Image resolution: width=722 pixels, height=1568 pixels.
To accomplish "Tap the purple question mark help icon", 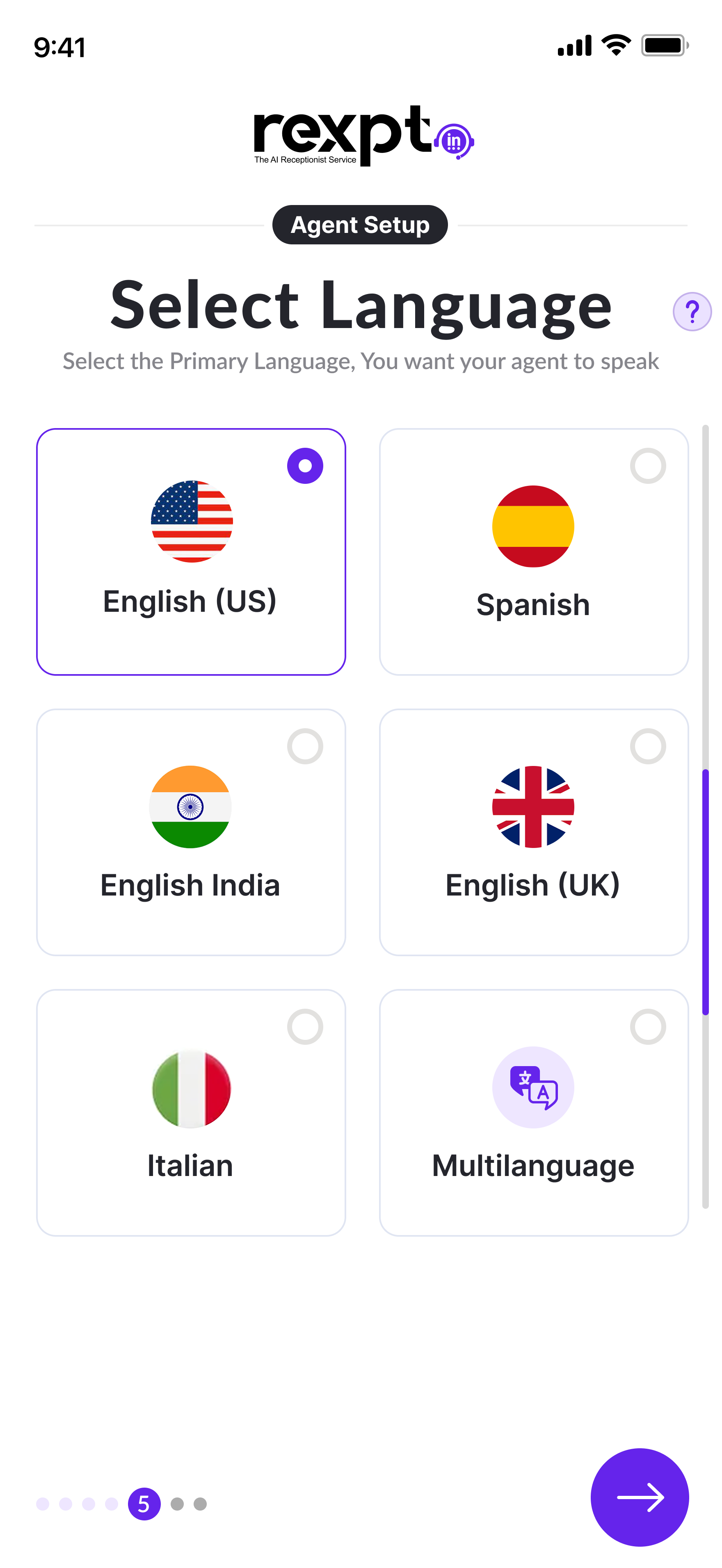I will [692, 312].
